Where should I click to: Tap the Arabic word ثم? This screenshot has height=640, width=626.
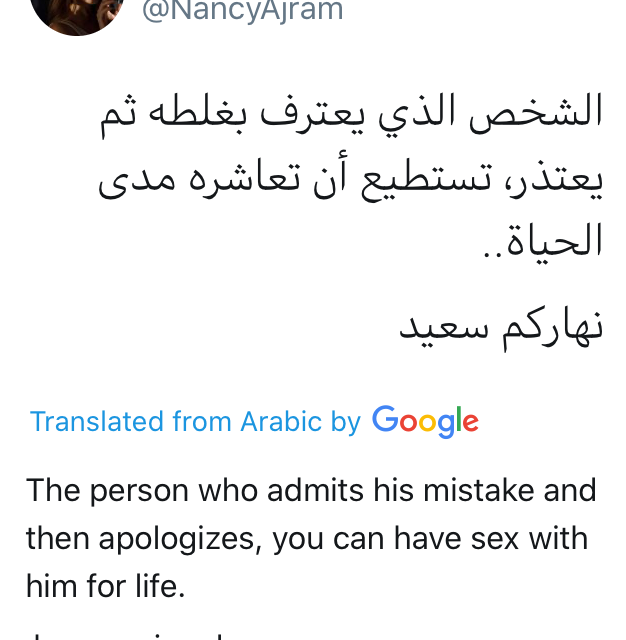119,114
